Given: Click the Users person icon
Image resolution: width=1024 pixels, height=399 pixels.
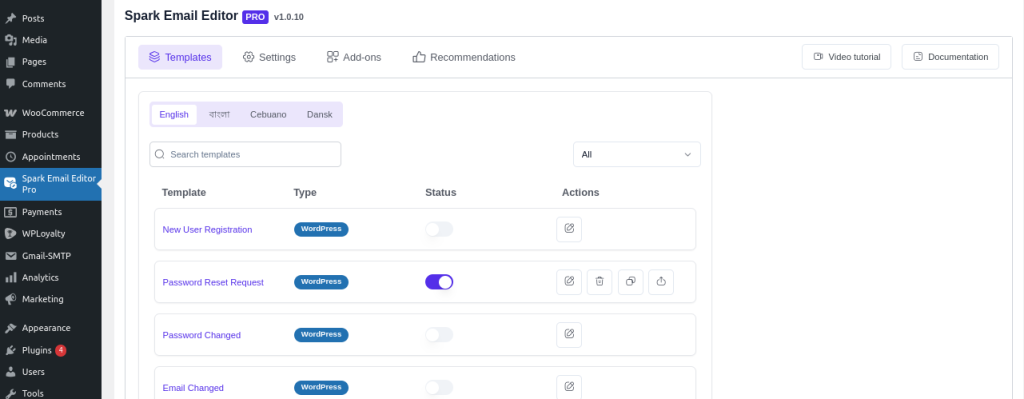Looking at the screenshot, I should [x=10, y=372].
